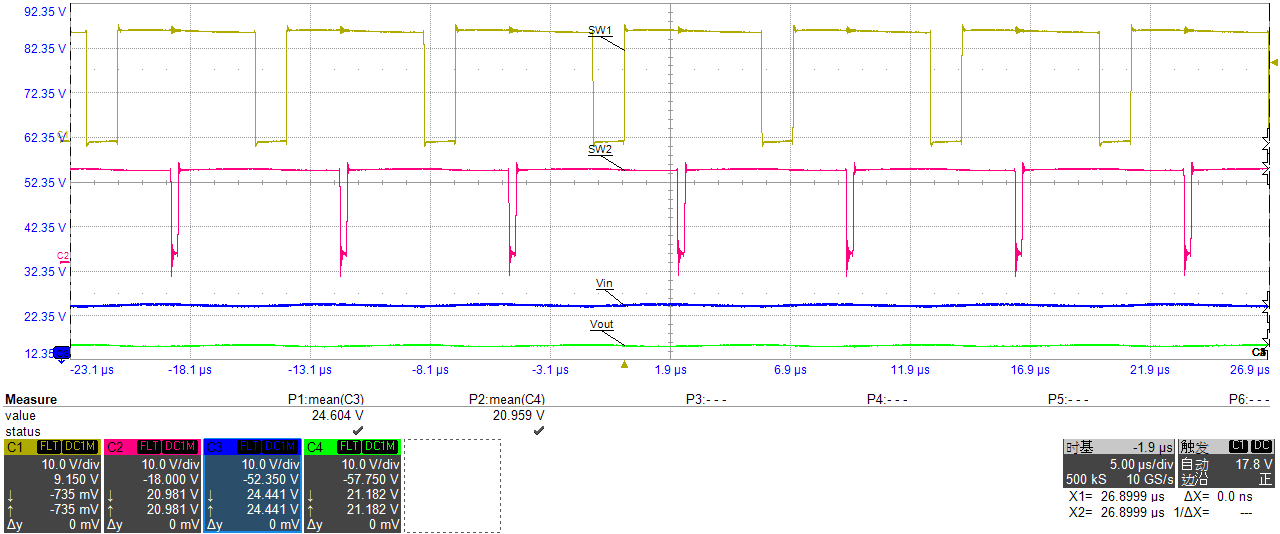Click the 自动 trigger mode label

[1194, 464]
